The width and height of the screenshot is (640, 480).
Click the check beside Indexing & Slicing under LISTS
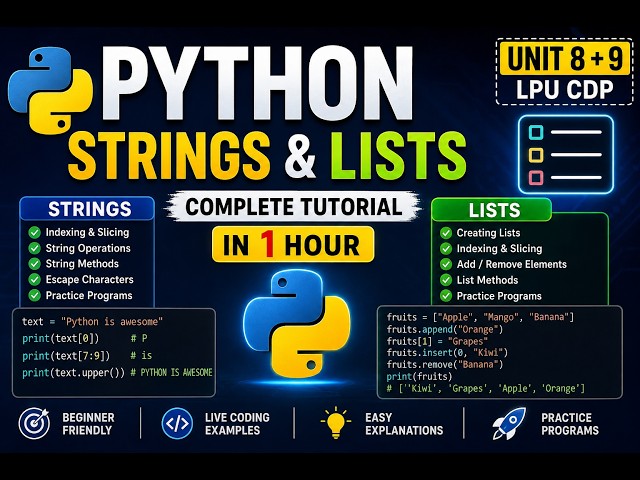point(446,249)
